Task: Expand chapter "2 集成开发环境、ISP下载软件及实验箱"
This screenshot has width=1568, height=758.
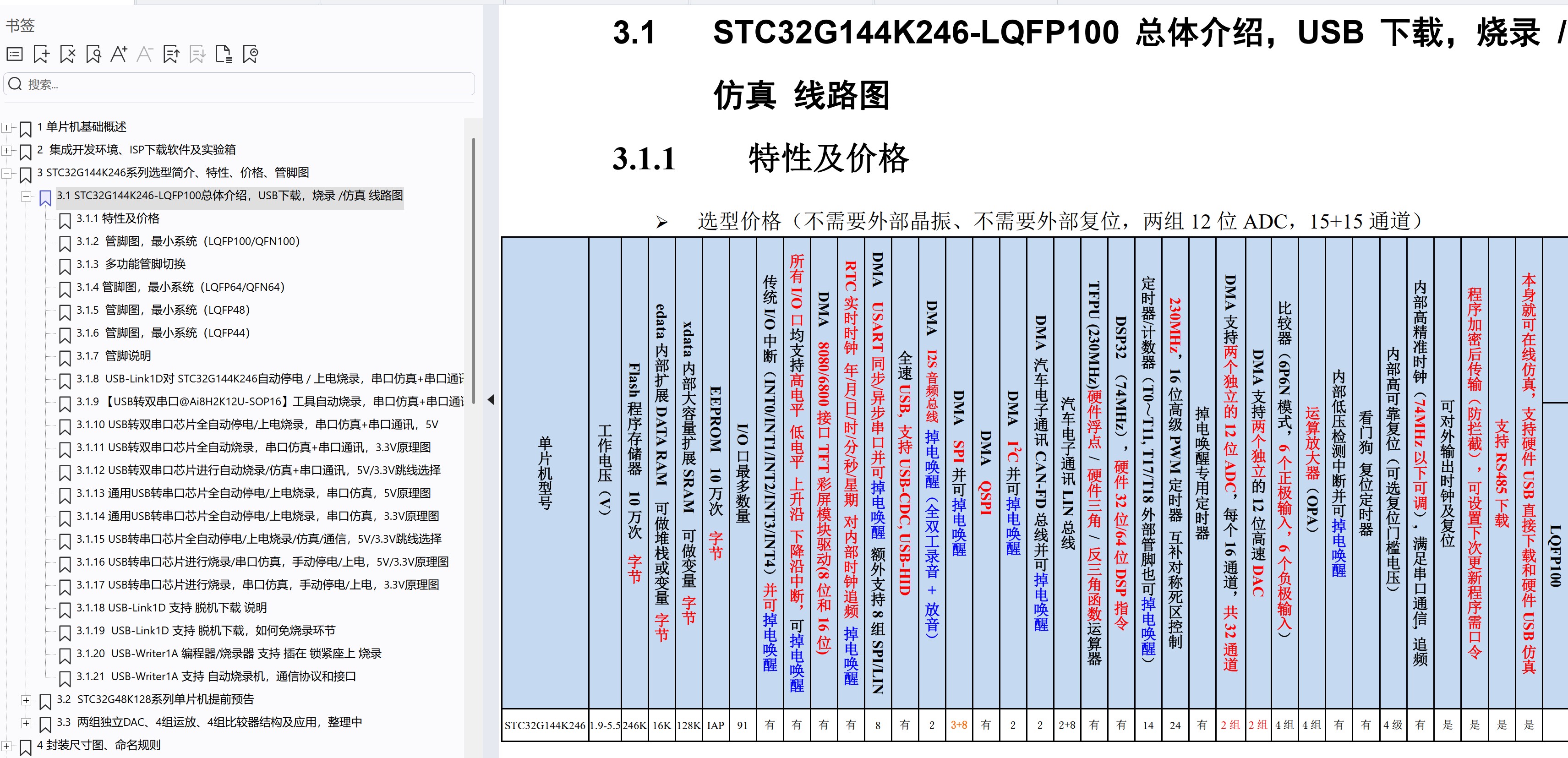Action: (x=6, y=150)
